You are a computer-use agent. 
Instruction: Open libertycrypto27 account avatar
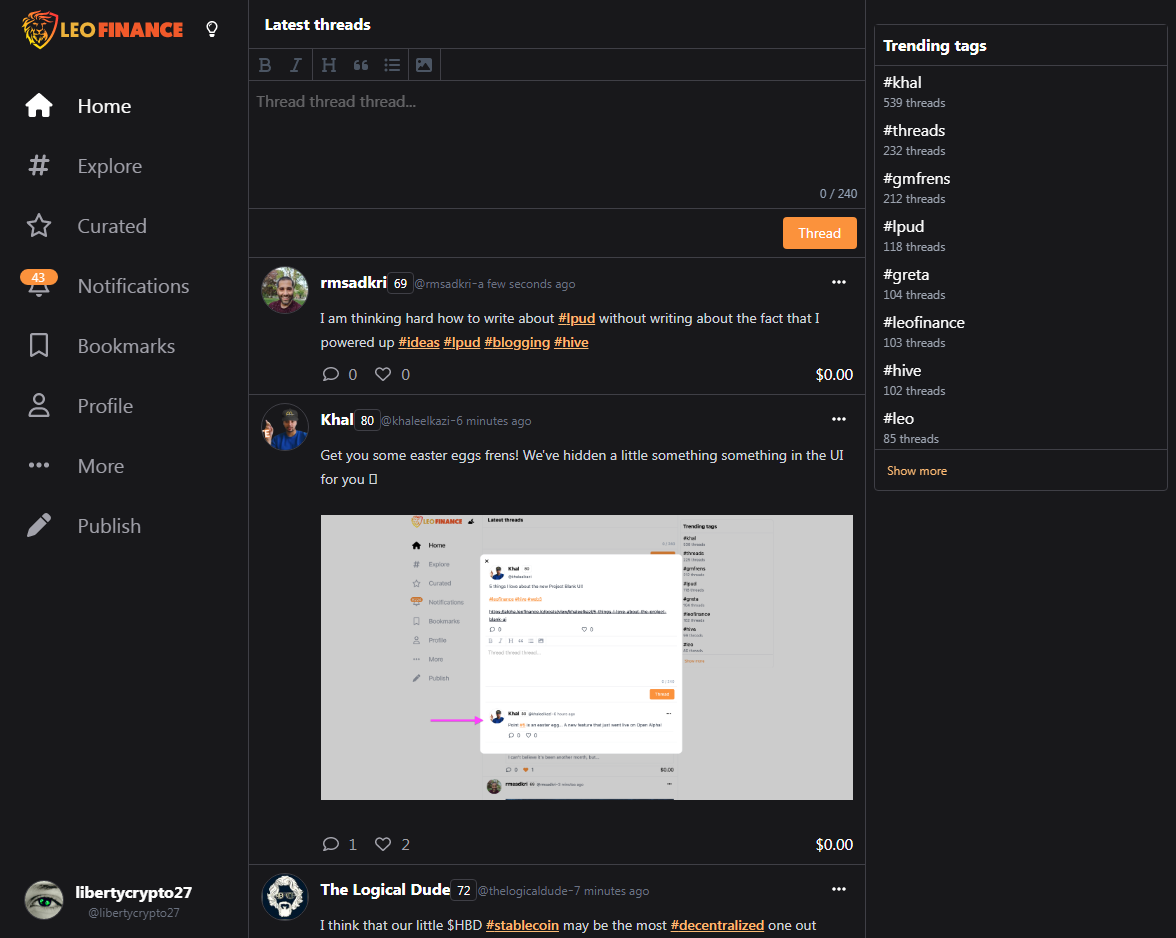pos(44,900)
